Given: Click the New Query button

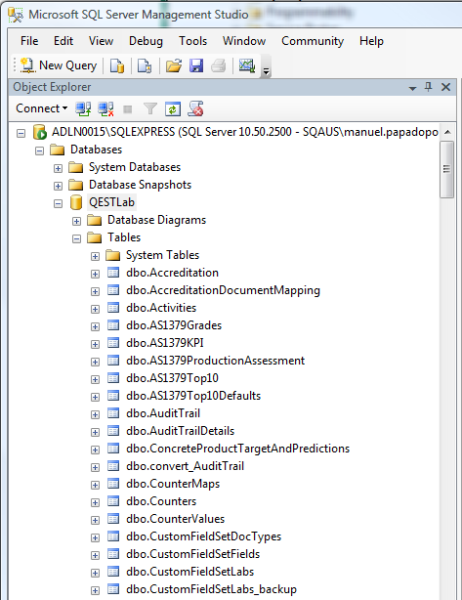Looking at the screenshot, I should point(58,65).
